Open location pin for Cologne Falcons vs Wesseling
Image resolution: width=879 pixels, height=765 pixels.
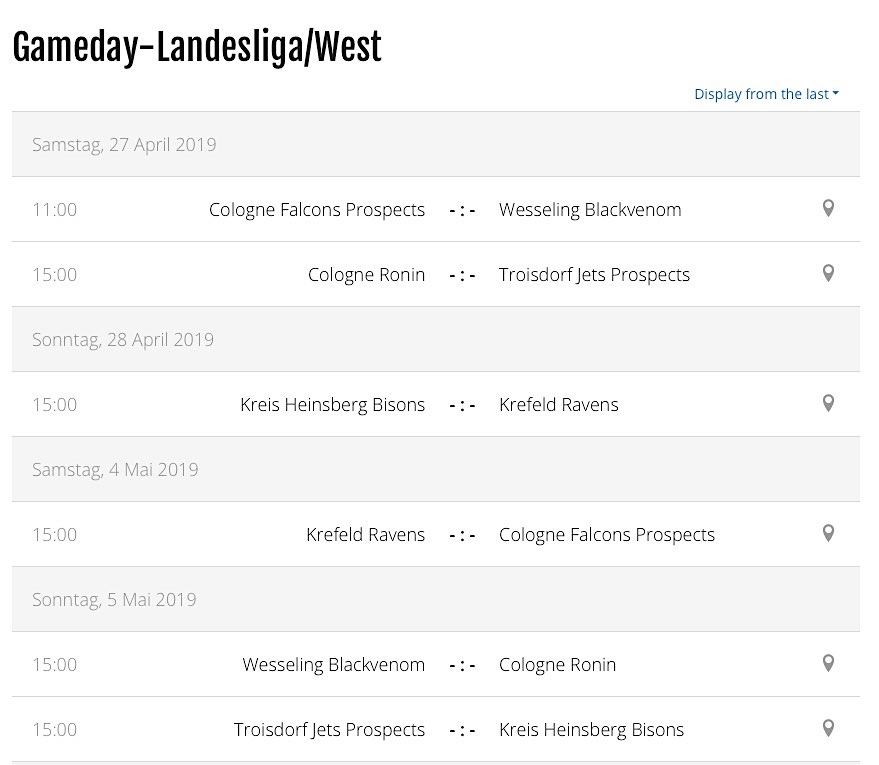828,208
